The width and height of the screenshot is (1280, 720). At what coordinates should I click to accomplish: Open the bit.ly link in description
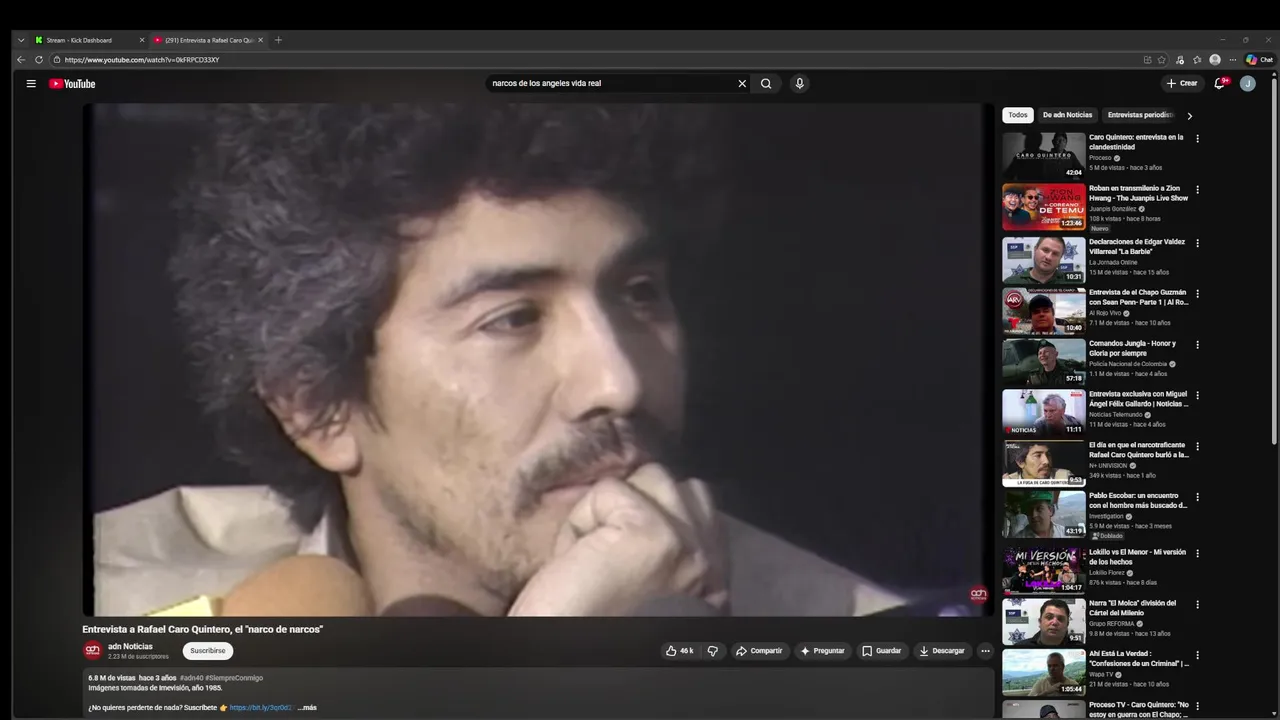click(261, 708)
